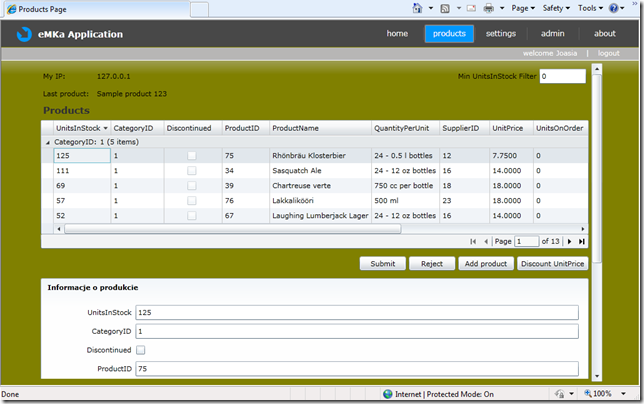This screenshot has width=644, height=404.
Task: Click the Add product button
Action: pos(486,264)
